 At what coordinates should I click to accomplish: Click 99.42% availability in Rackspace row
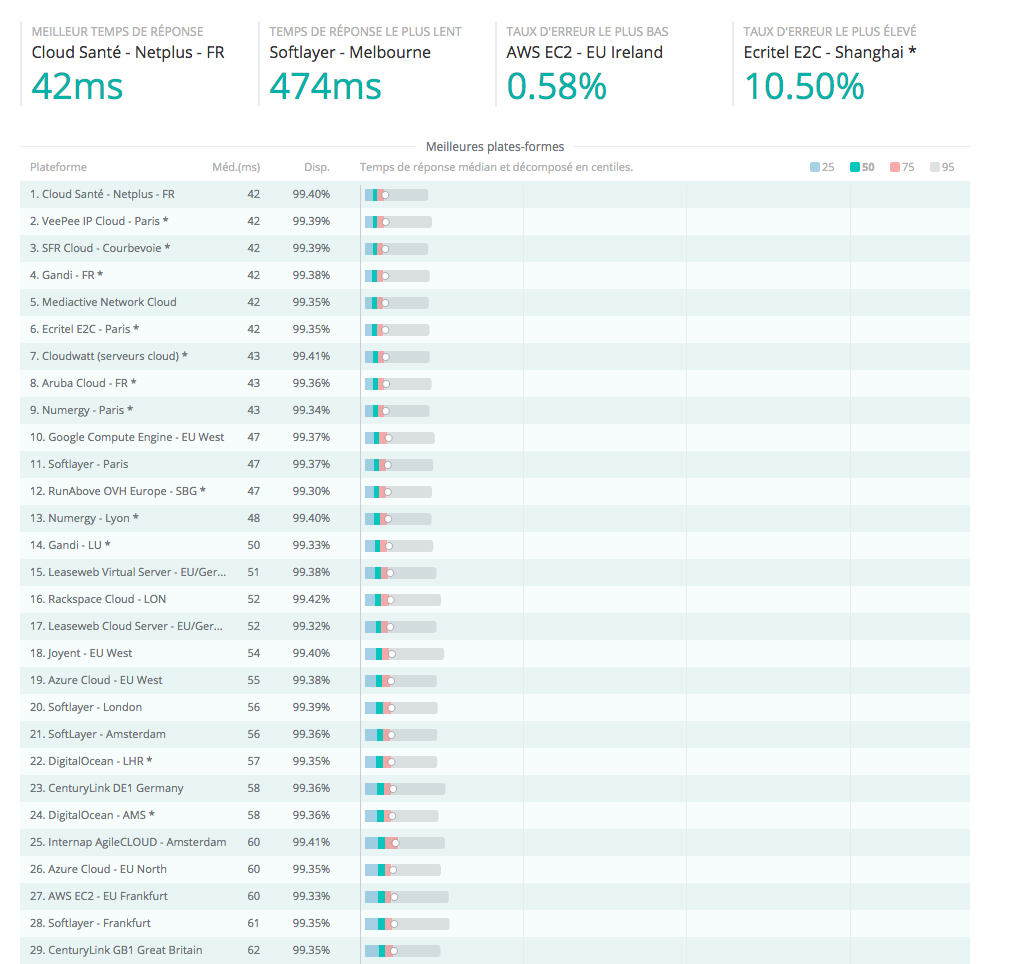[x=311, y=599]
